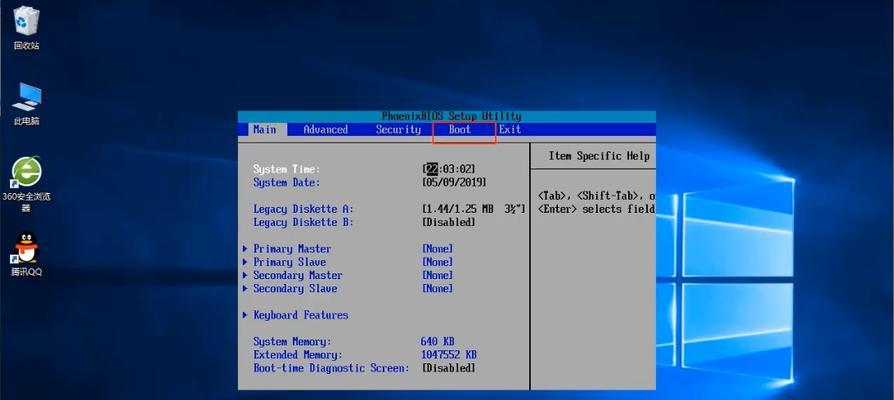The width and height of the screenshot is (894, 400).
Task: Launch the 360 Secure Browser shortcut
Action: click(x=26, y=183)
